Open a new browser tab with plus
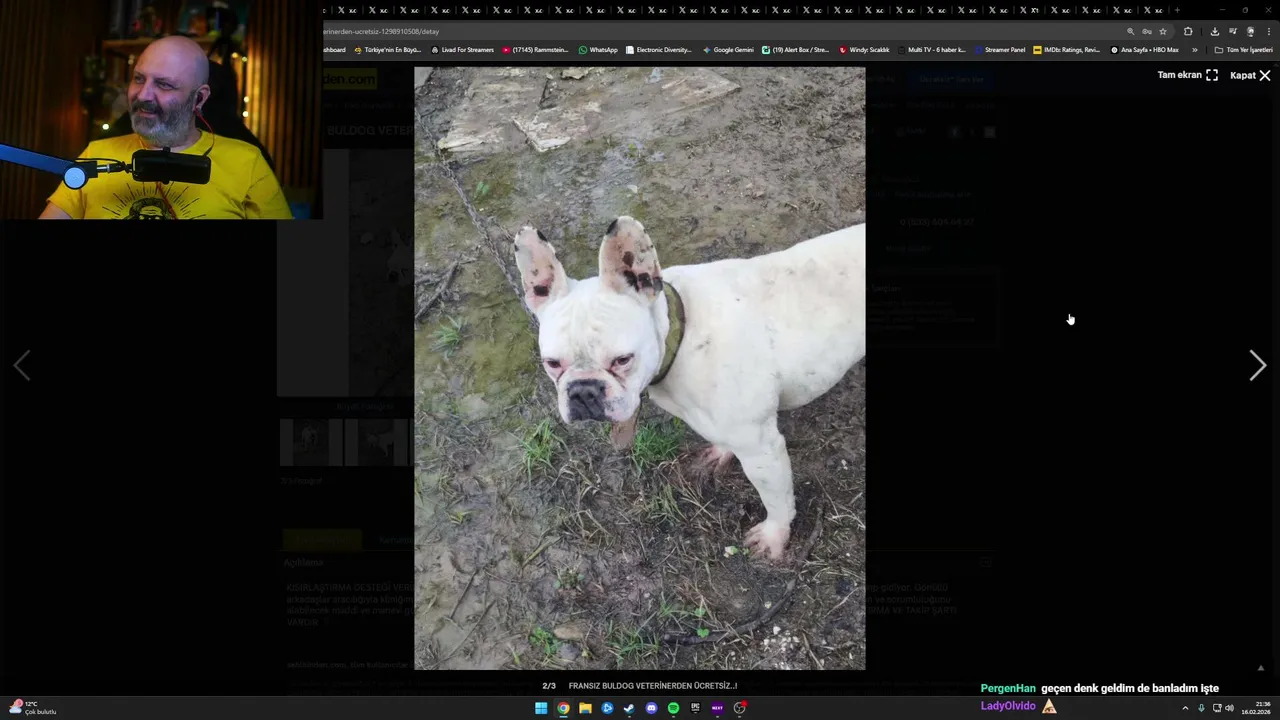Screen dimensions: 1280x720 pyautogui.click(x=1177, y=10)
